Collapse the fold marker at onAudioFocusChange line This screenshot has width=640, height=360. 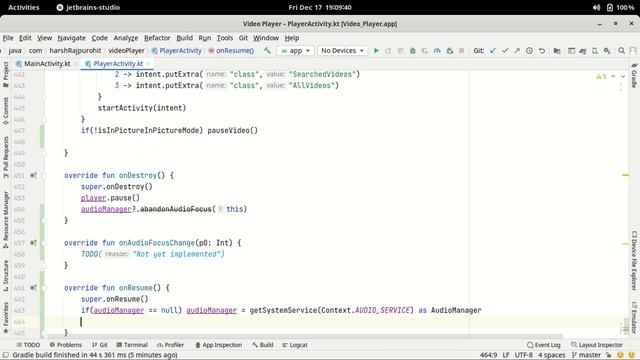(x=44, y=243)
